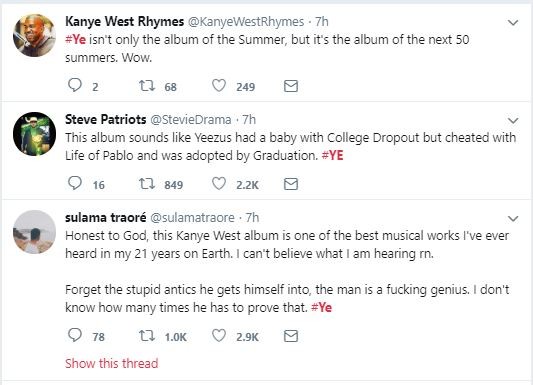Image resolution: width=533 pixels, height=385 pixels.
Task: Retweet sulama traoré's tweet
Action: [x=147, y=336]
